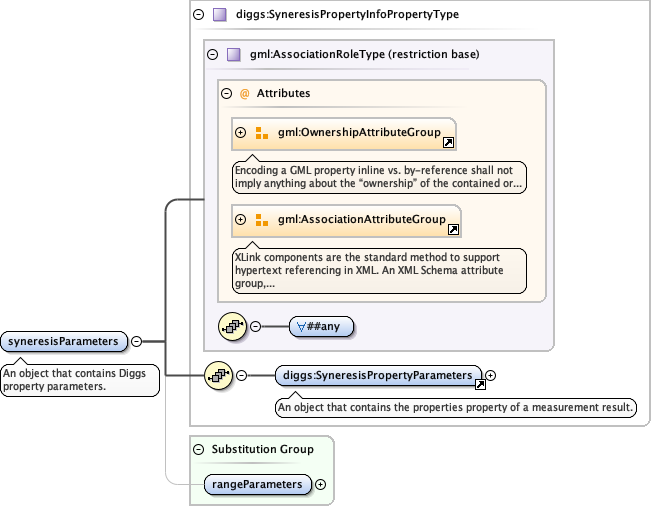652x507 pixels.
Task: Collapse the gml:AssociationRoleType restriction base section
Action: click(x=212, y=55)
